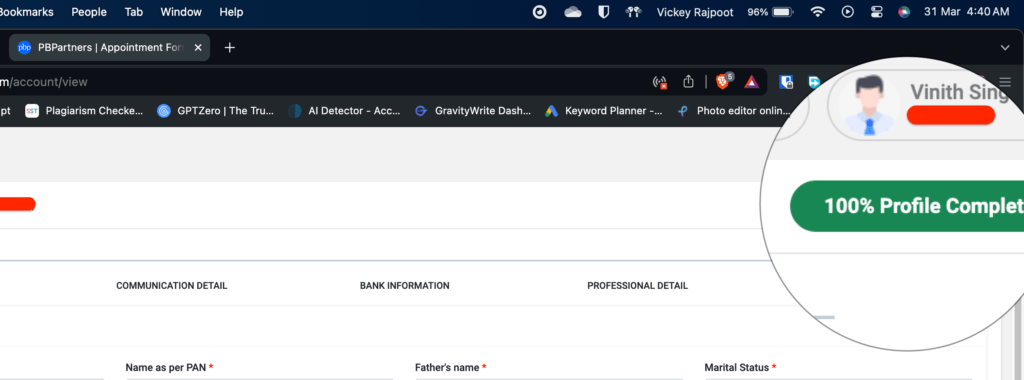Image resolution: width=1024 pixels, height=380 pixels.
Task: Open the Wi-Fi menu
Action: coord(818,12)
